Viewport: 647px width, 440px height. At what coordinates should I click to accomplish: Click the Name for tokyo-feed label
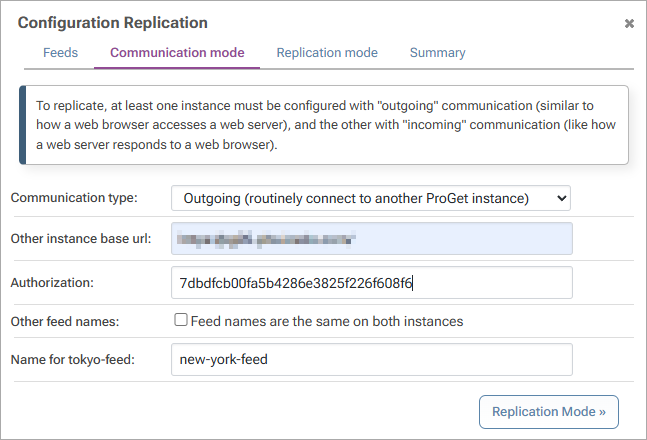[73, 360]
